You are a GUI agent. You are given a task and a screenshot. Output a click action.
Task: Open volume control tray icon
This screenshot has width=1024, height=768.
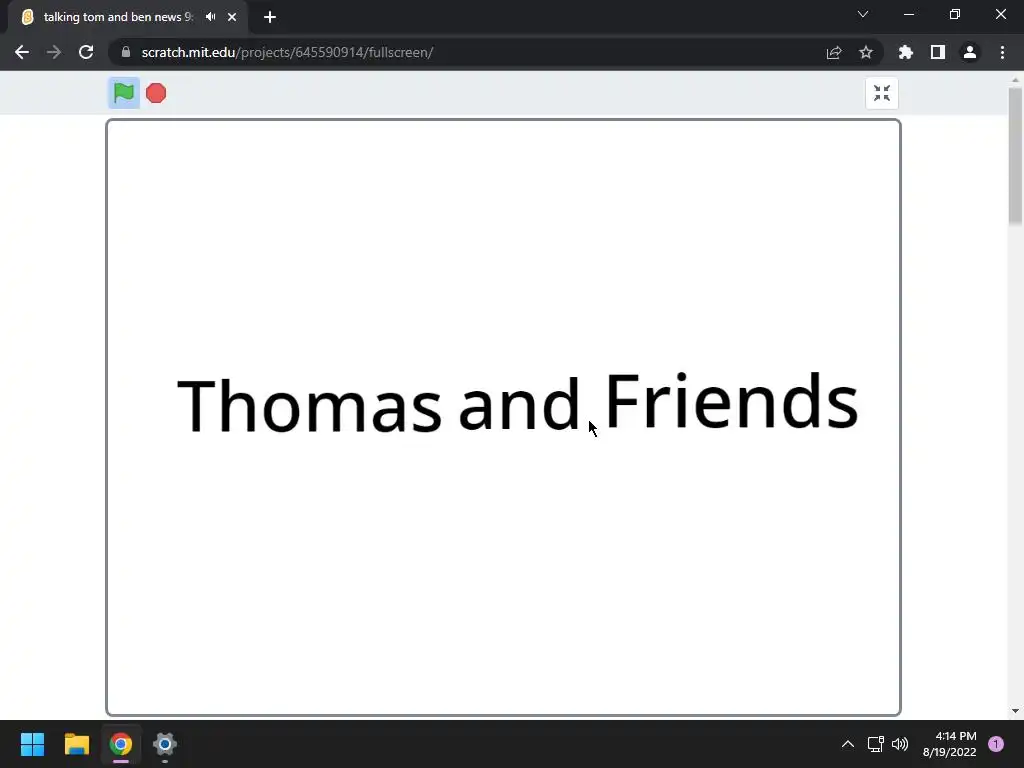click(900, 744)
